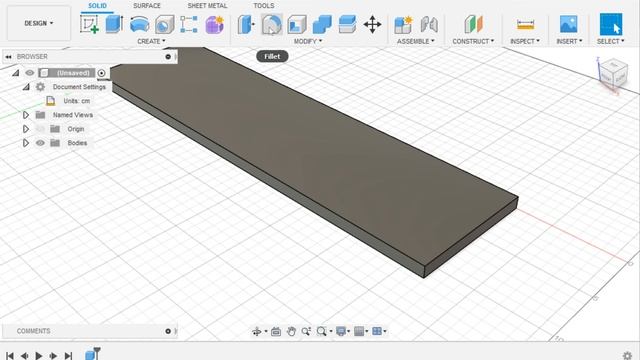Click the Pan hand icon
Viewport: 640px width, 360px height.
[291, 331]
